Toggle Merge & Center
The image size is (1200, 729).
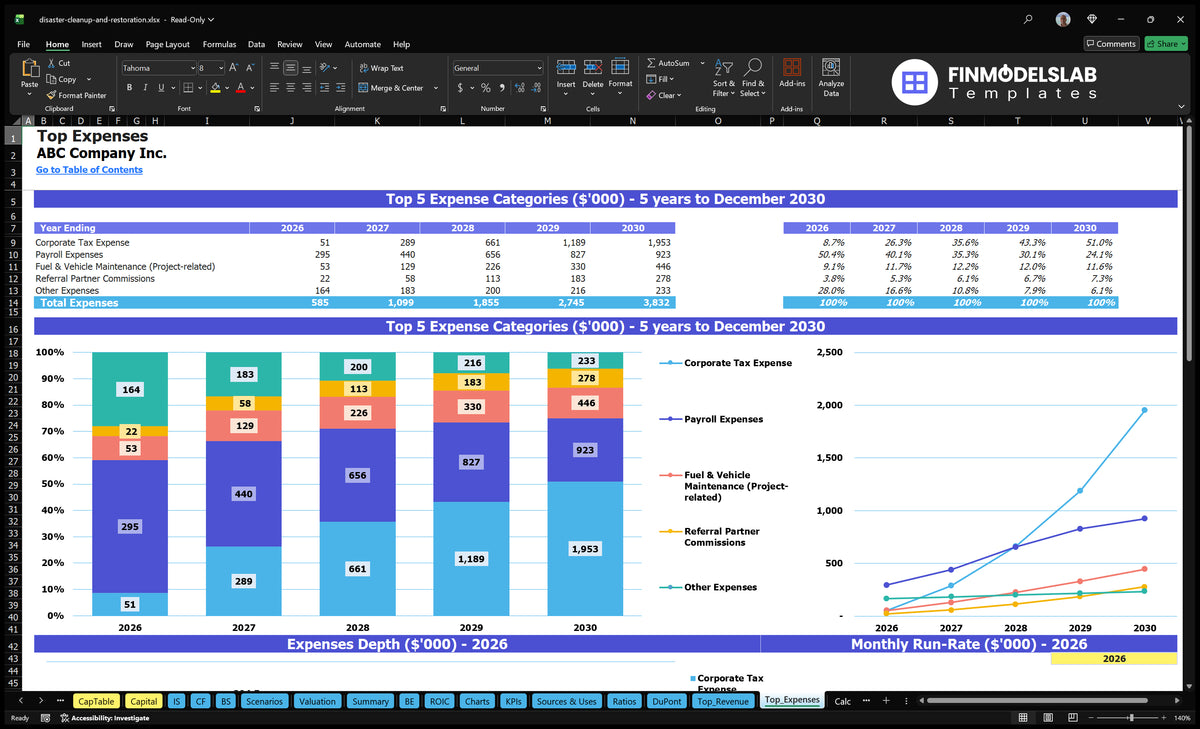click(393, 88)
